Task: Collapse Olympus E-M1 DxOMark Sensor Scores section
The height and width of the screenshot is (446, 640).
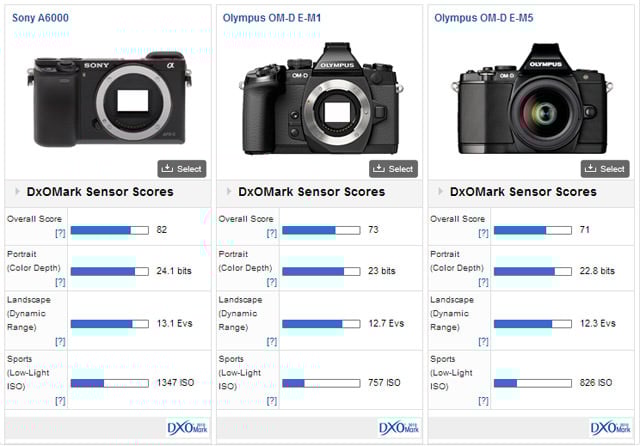Action: tap(229, 191)
